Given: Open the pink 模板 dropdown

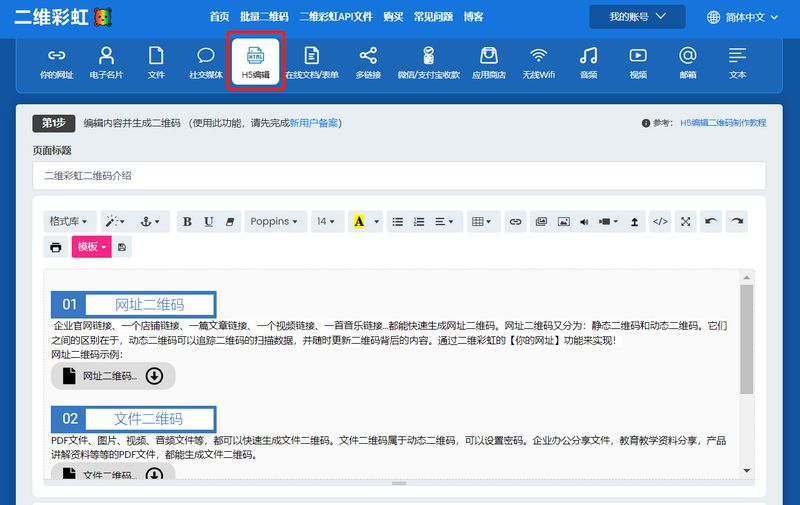Looking at the screenshot, I should click(x=91, y=247).
